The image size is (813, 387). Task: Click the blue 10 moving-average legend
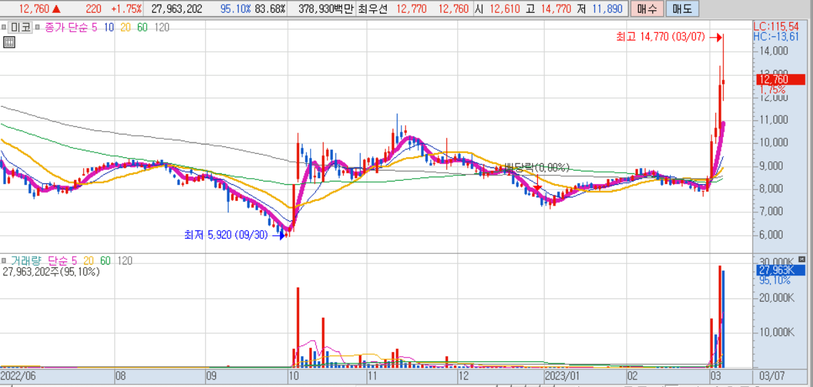click(x=109, y=27)
